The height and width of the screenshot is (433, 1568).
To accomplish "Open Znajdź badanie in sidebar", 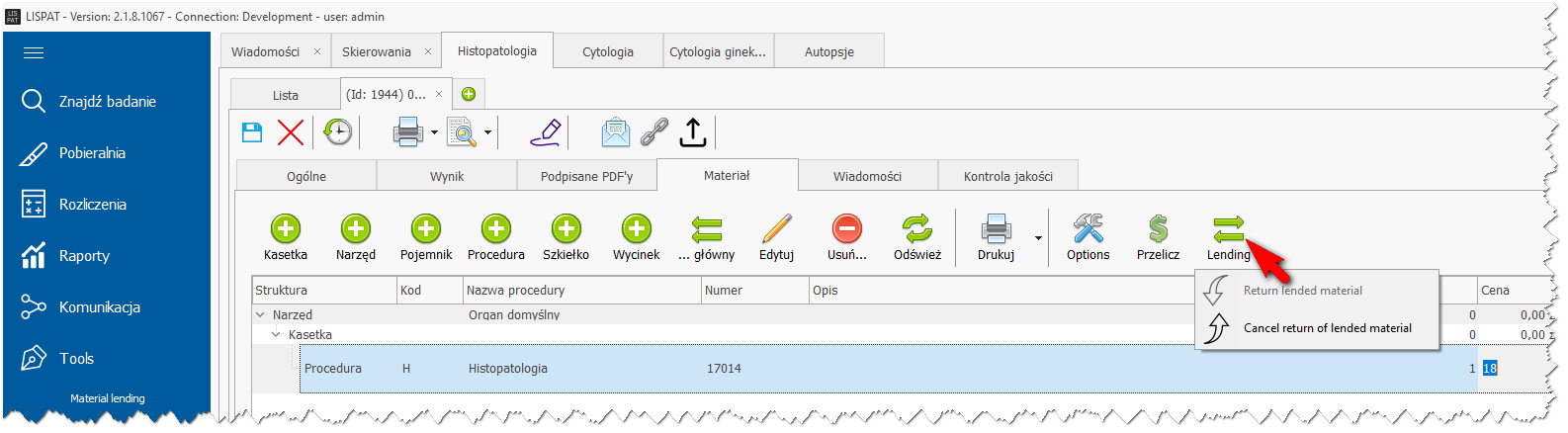I will pos(107,102).
